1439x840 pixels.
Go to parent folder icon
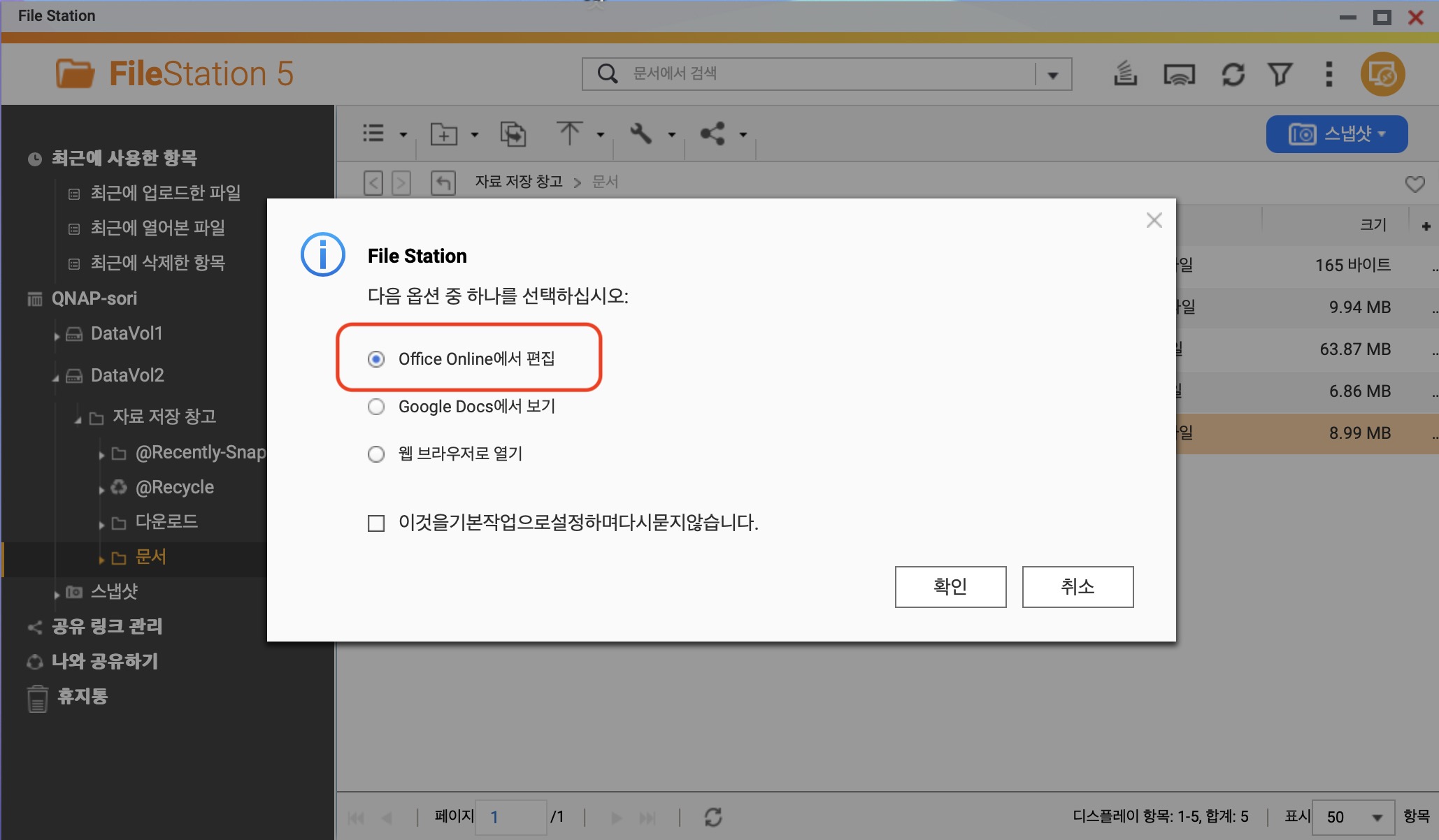[x=443, y=183]
